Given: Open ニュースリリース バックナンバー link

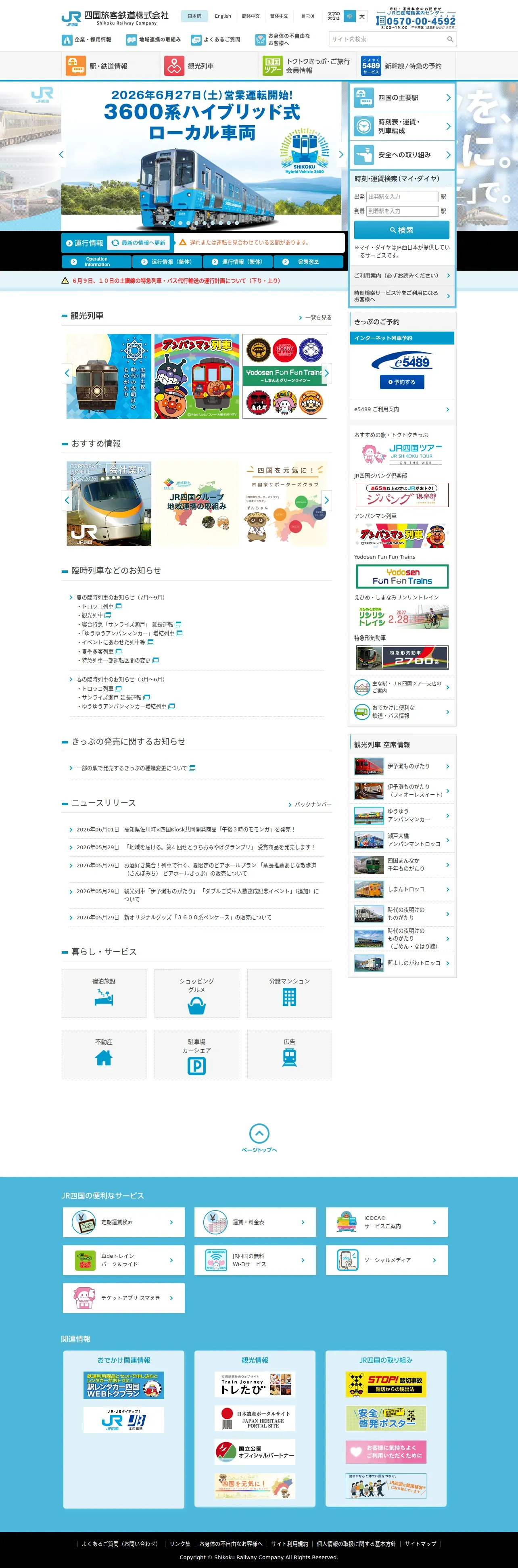Looking at the screenshot, I should 310,805.
